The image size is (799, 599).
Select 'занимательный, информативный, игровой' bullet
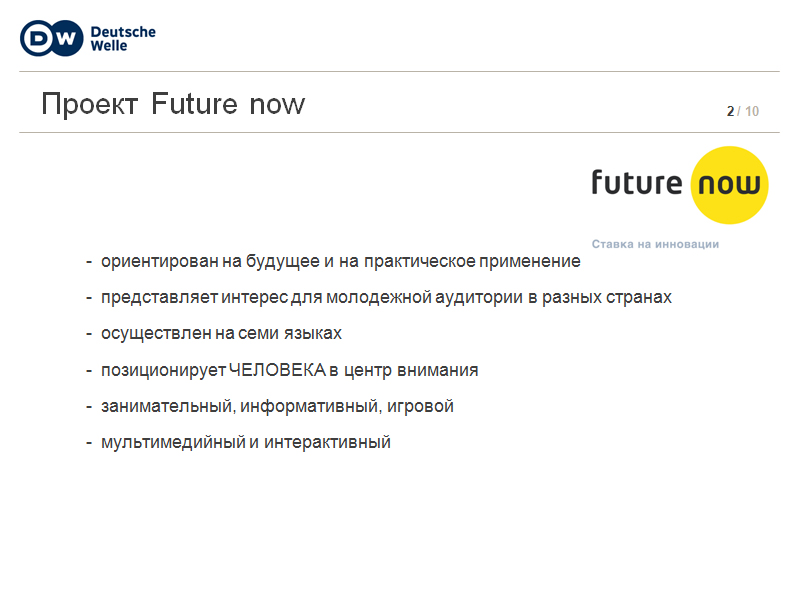277,406
